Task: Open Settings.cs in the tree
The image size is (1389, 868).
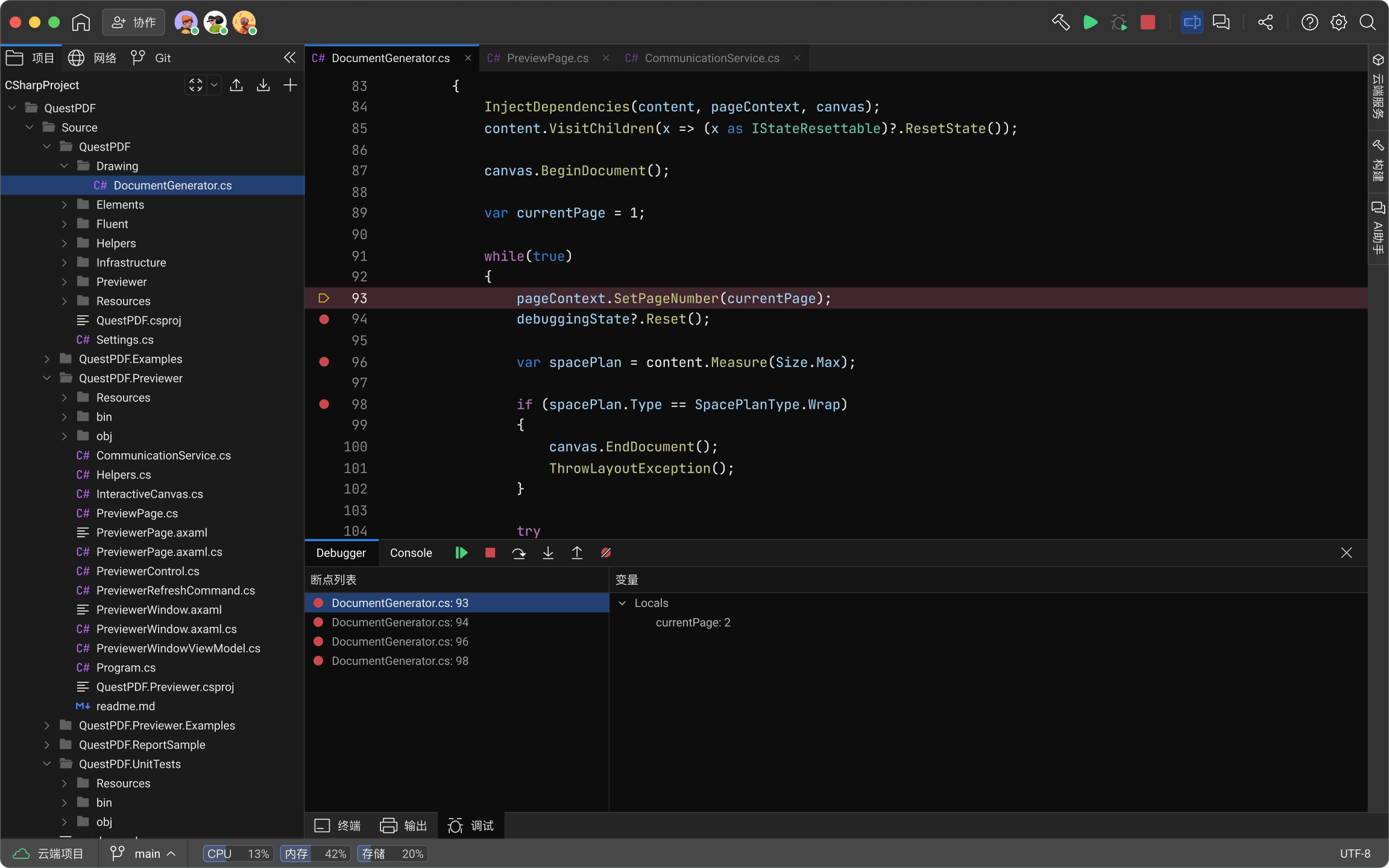Action: 125,339
